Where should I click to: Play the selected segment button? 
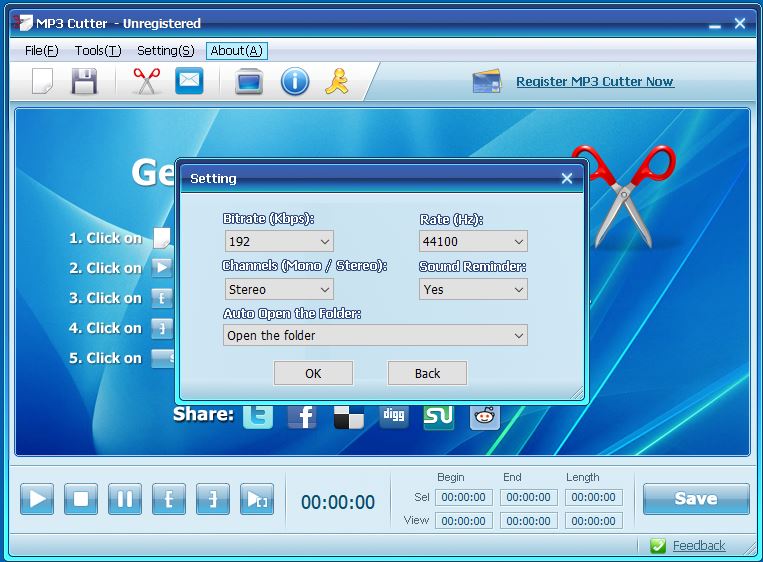(257, 499)
